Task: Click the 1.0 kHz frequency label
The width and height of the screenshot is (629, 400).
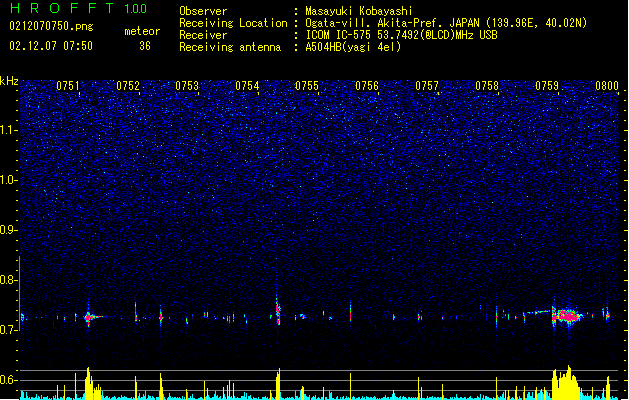Action: (9, 180)
